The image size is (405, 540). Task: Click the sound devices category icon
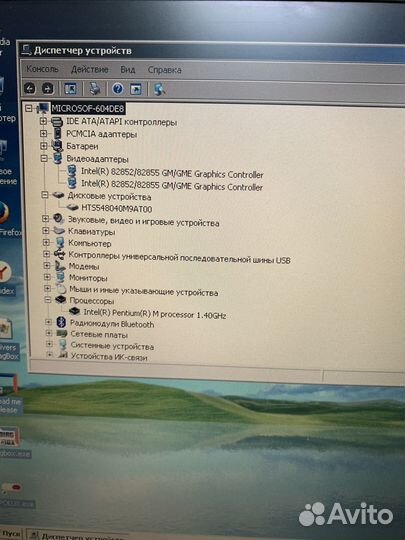[x=59, y=219]
